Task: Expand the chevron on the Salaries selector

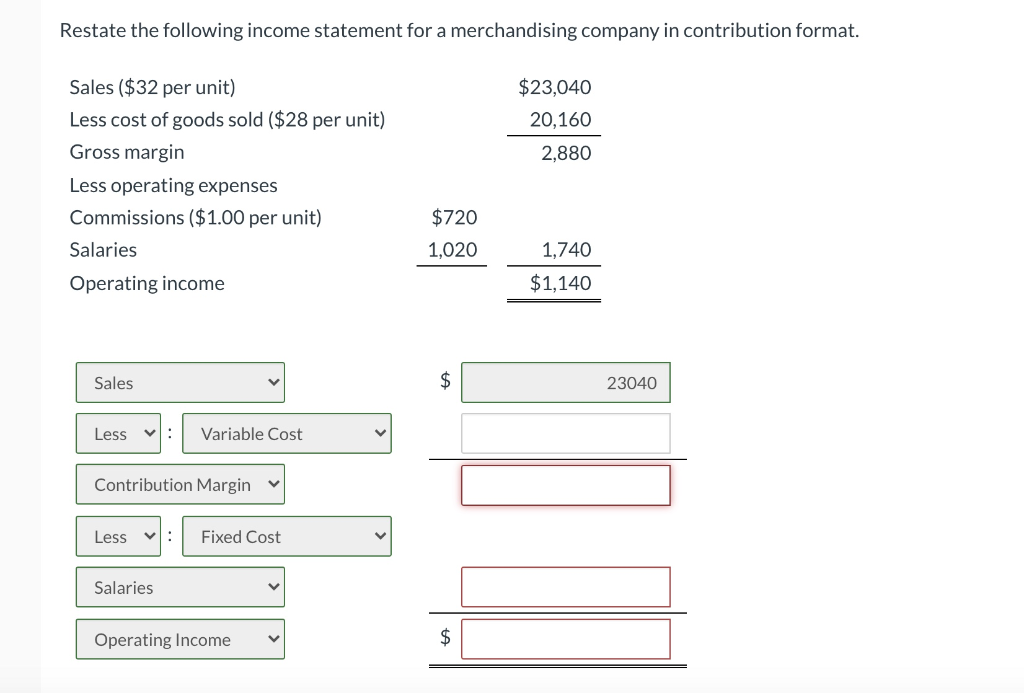Action: [x=272, y=587]
